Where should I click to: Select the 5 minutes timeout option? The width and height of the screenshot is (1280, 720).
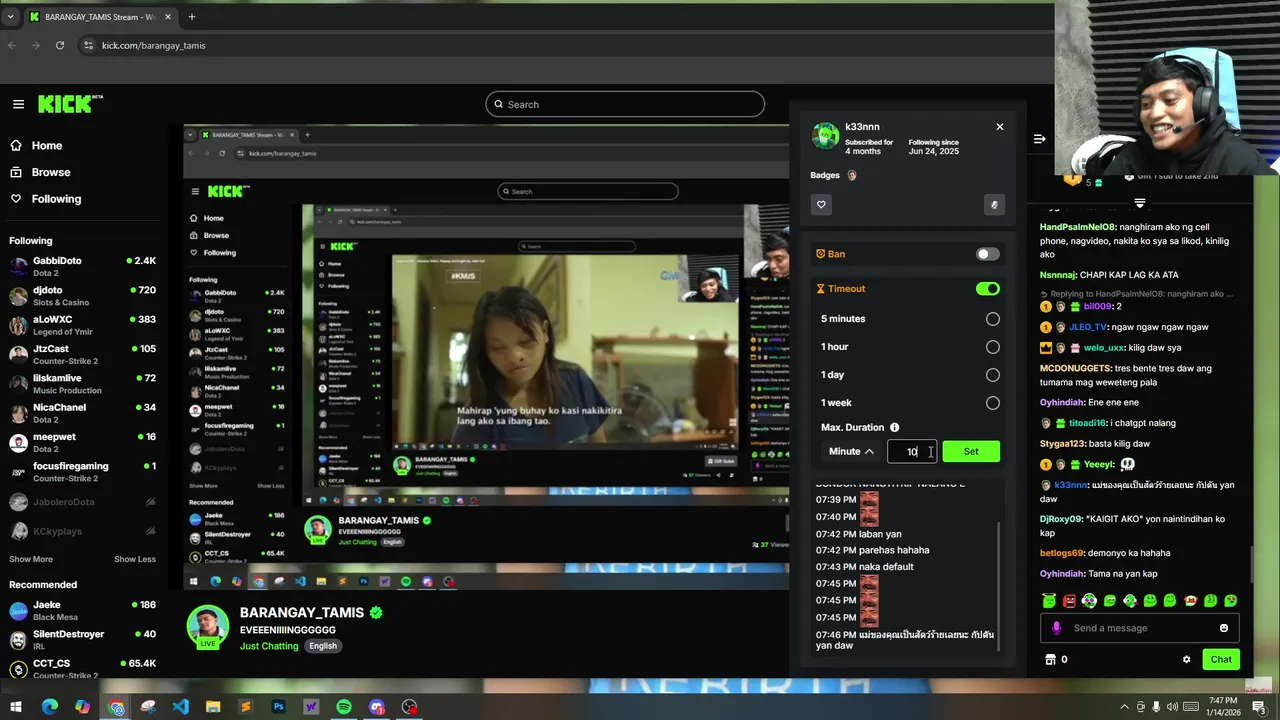993,319
